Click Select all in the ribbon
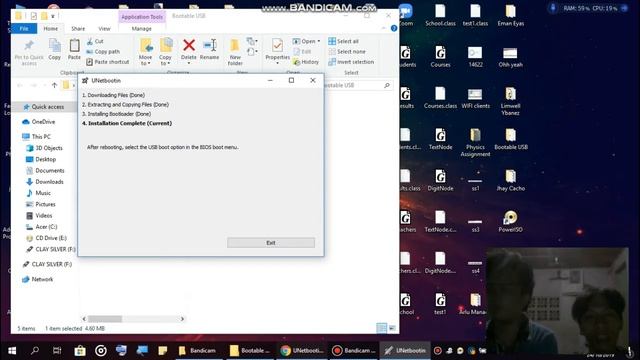 (344, 41)
